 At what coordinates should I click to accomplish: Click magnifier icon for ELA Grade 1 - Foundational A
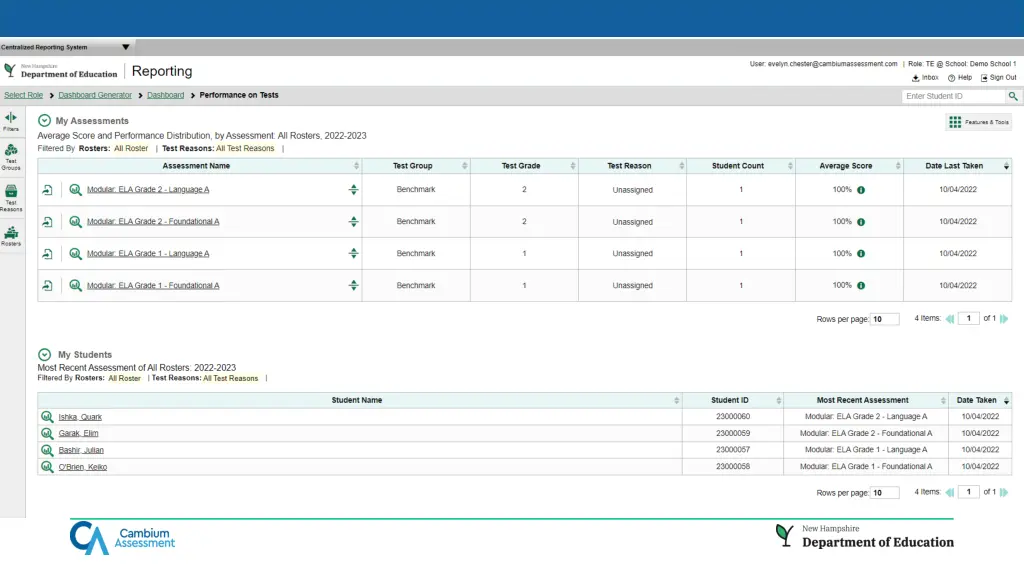(76, 285)
